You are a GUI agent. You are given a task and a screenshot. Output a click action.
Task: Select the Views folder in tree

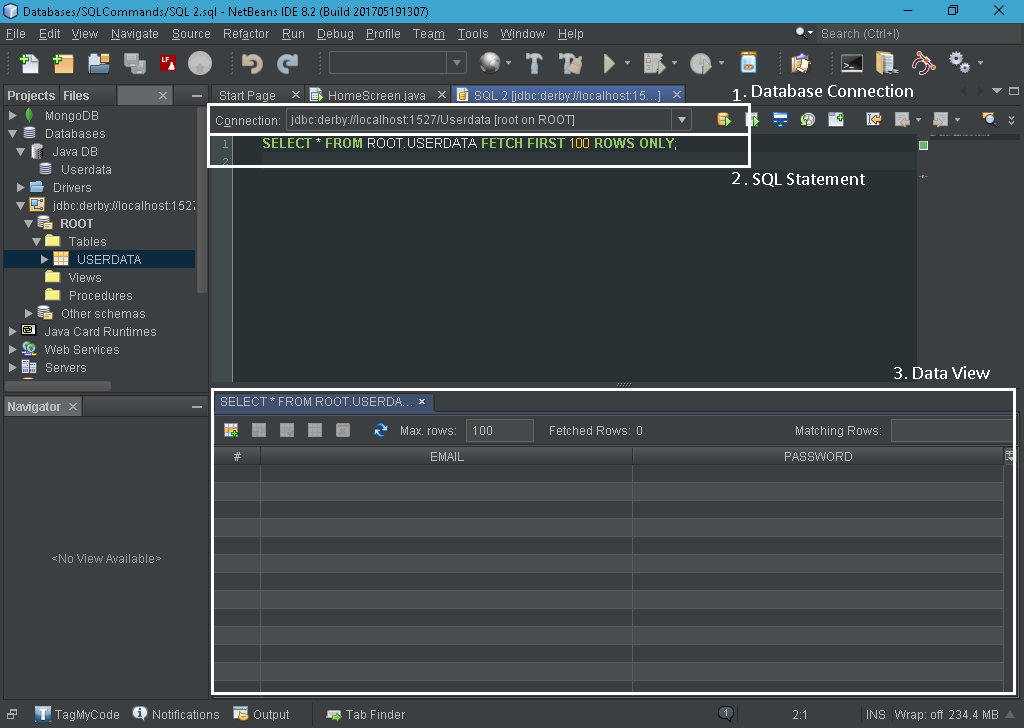point(85,277)
